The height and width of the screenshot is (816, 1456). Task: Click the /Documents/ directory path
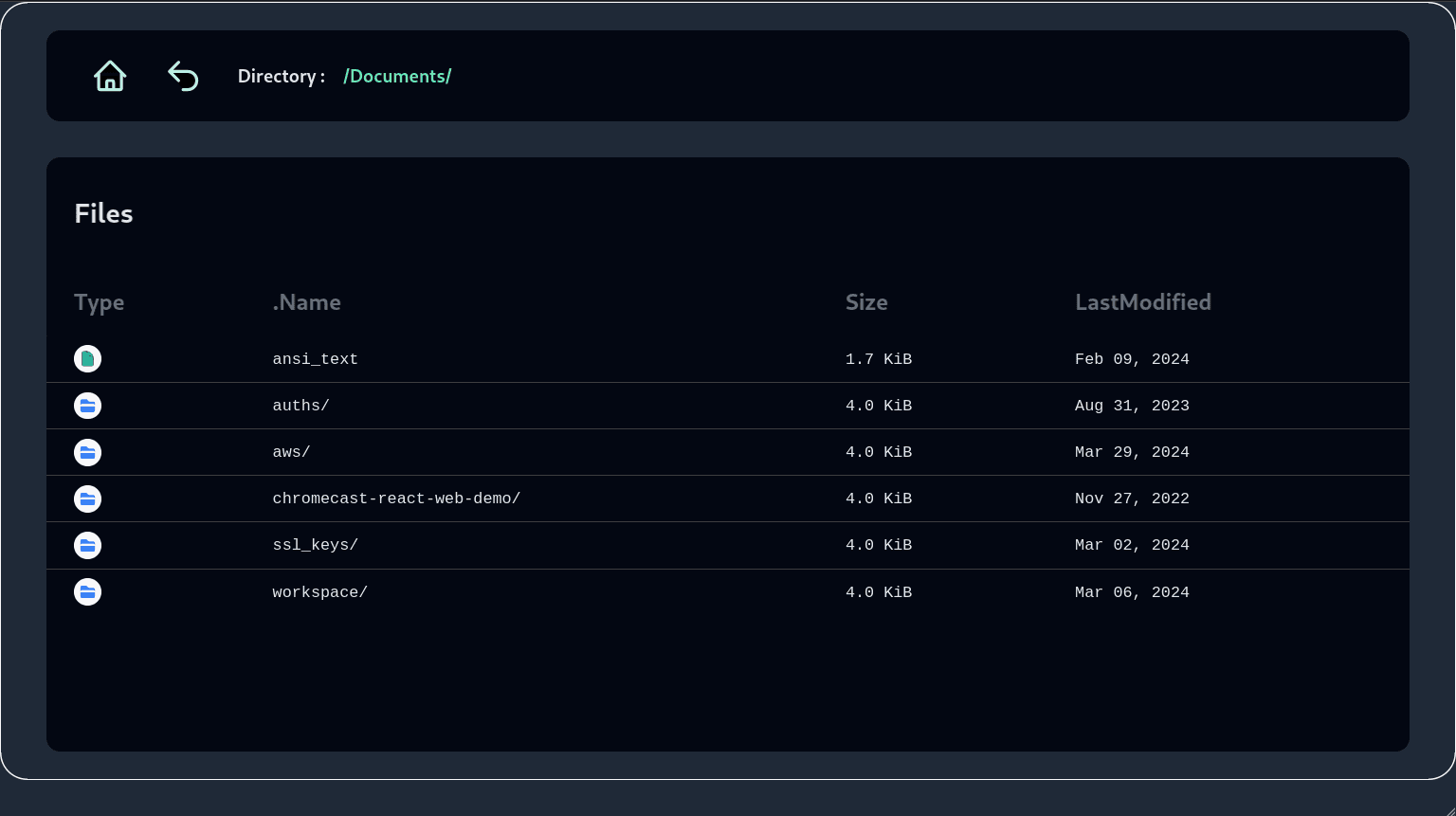point(397,76)
